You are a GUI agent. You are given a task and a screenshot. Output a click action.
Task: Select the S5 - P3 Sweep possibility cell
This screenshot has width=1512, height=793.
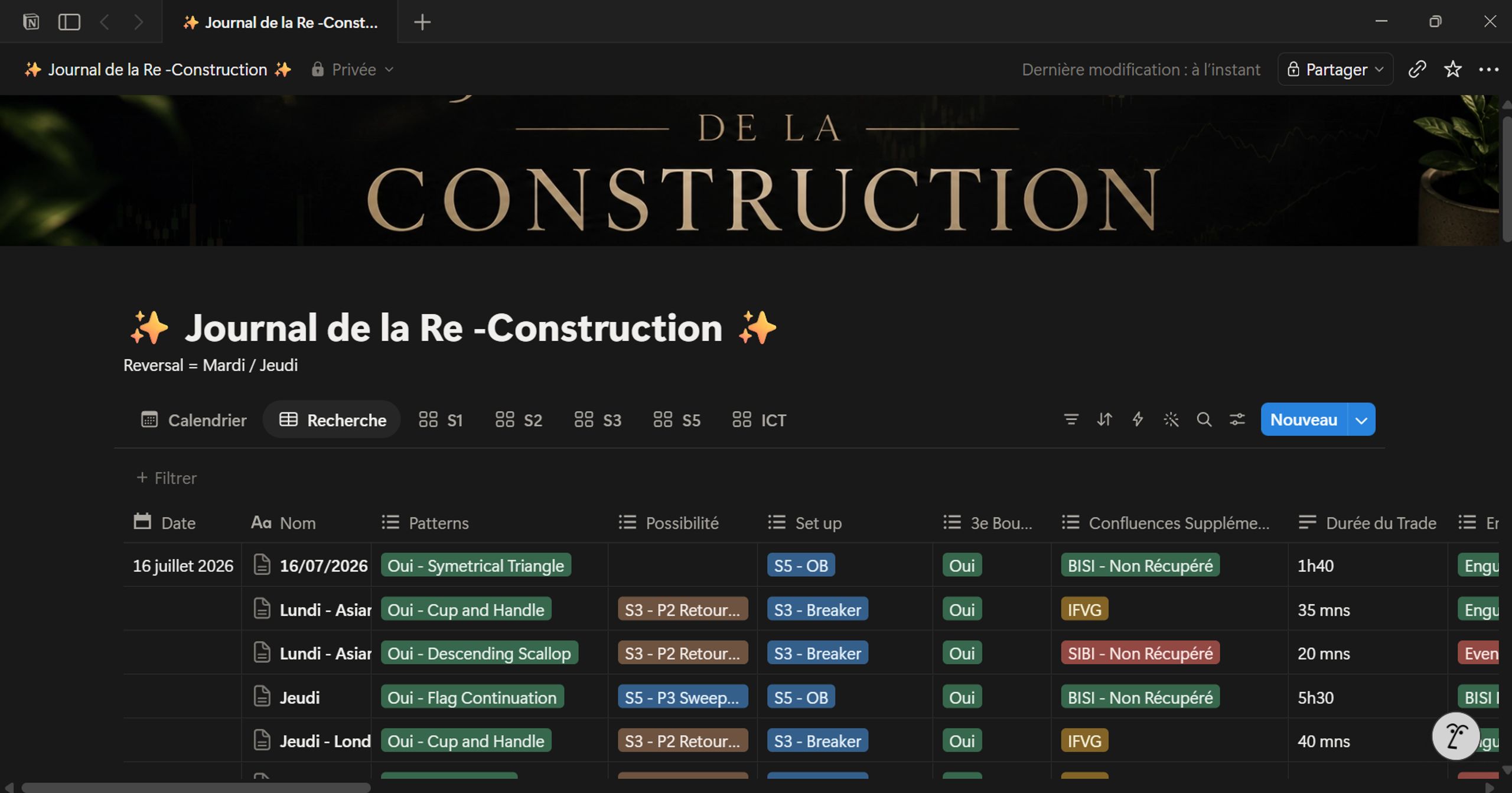click(682, 698)
